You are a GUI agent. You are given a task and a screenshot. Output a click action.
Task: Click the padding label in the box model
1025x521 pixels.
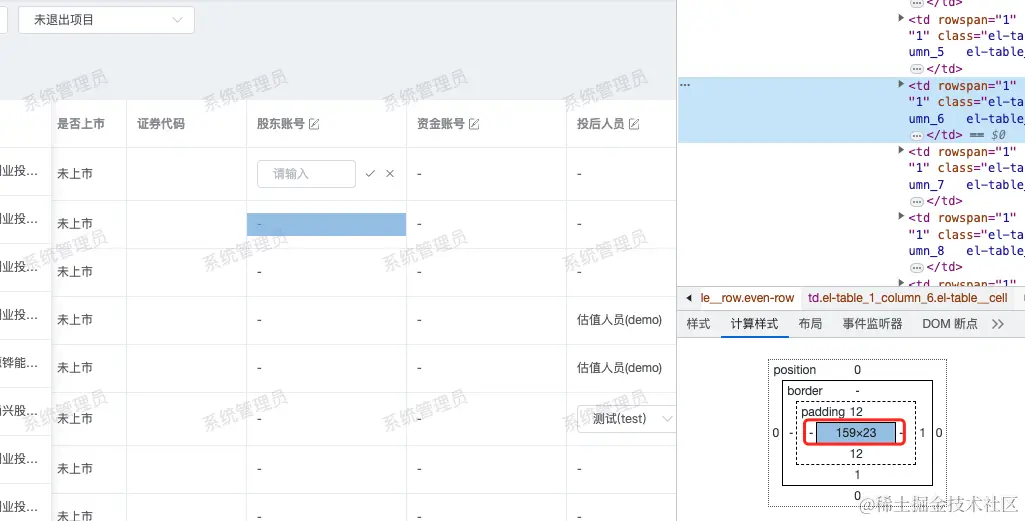[x=823, y=412]
